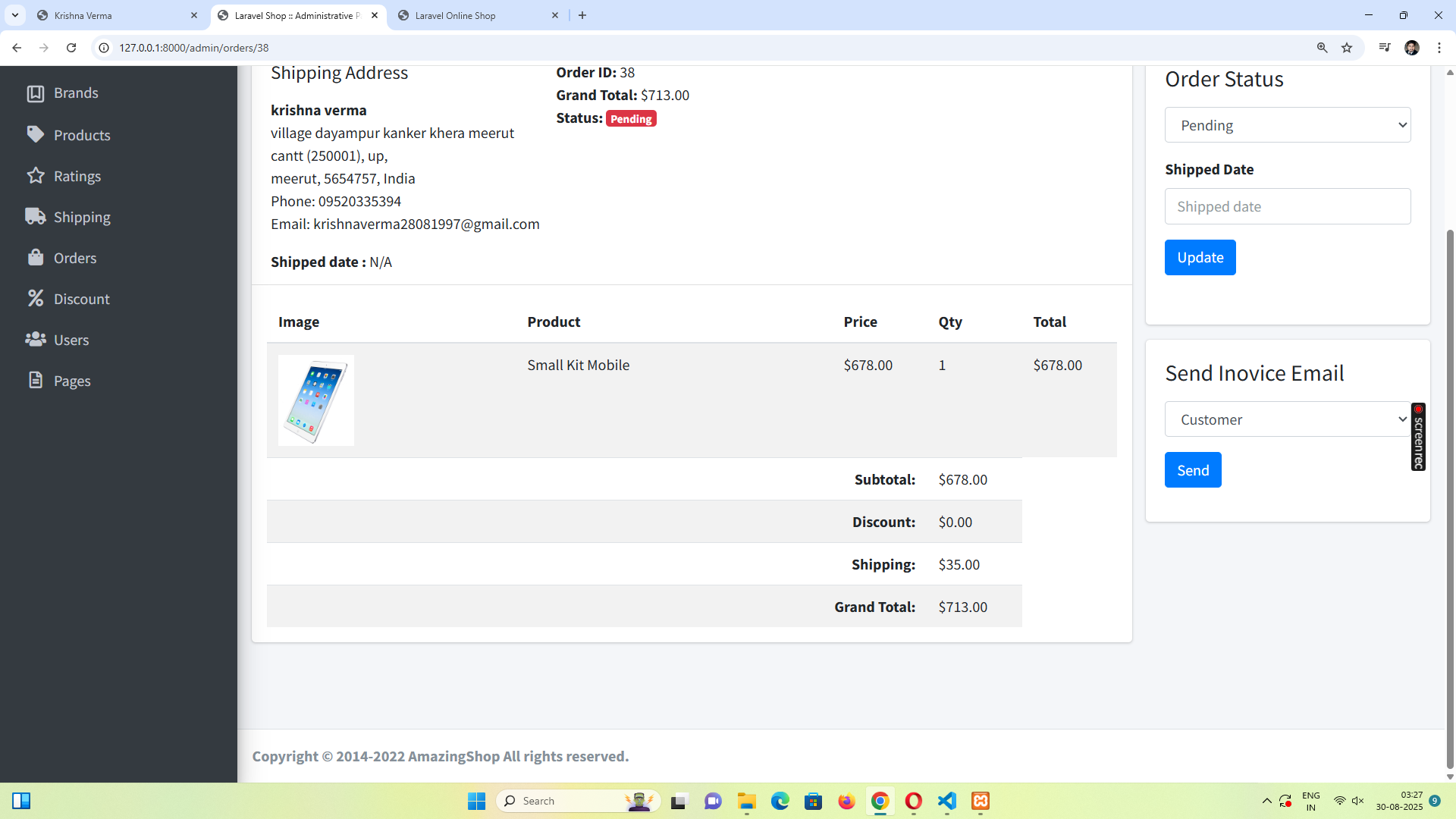Click the Ratings star icon
The image size is (1456, 819).
click(x=35, y=176)
